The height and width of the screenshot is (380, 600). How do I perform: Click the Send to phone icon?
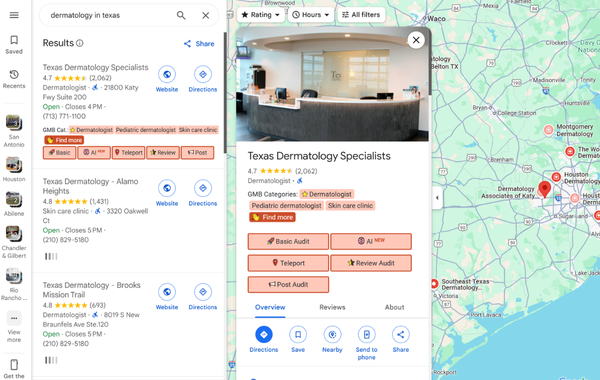[367, 334]
